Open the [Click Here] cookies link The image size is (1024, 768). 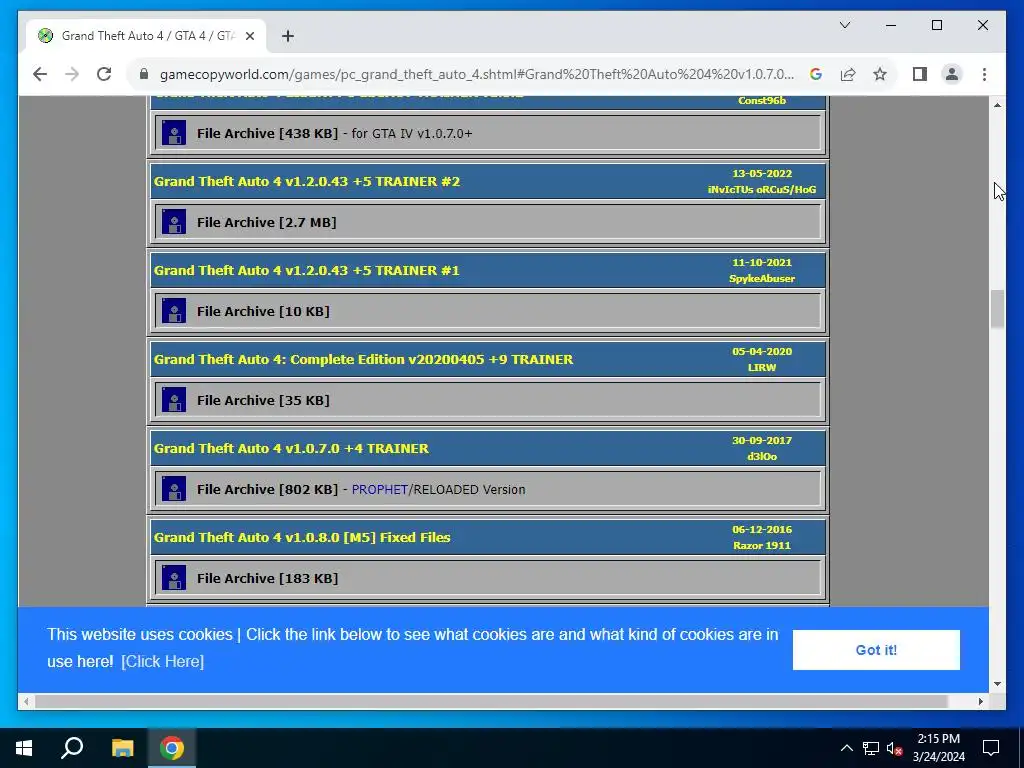coord(163,662)
